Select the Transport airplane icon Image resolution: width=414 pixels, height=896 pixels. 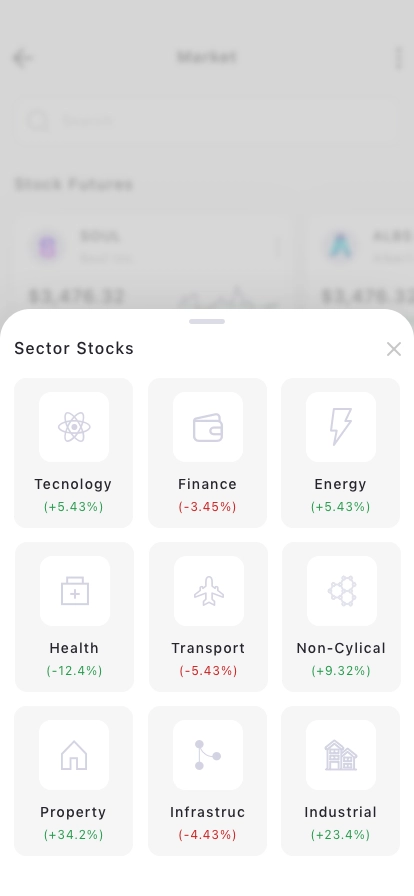tap(209, 591)
